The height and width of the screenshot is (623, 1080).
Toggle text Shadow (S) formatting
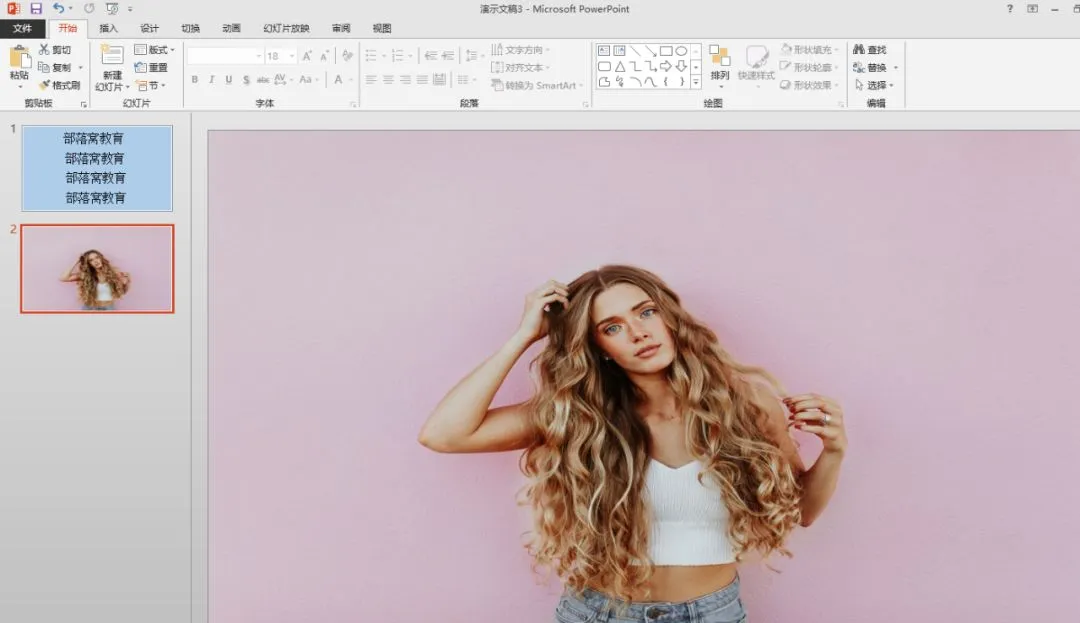[246, 80]
